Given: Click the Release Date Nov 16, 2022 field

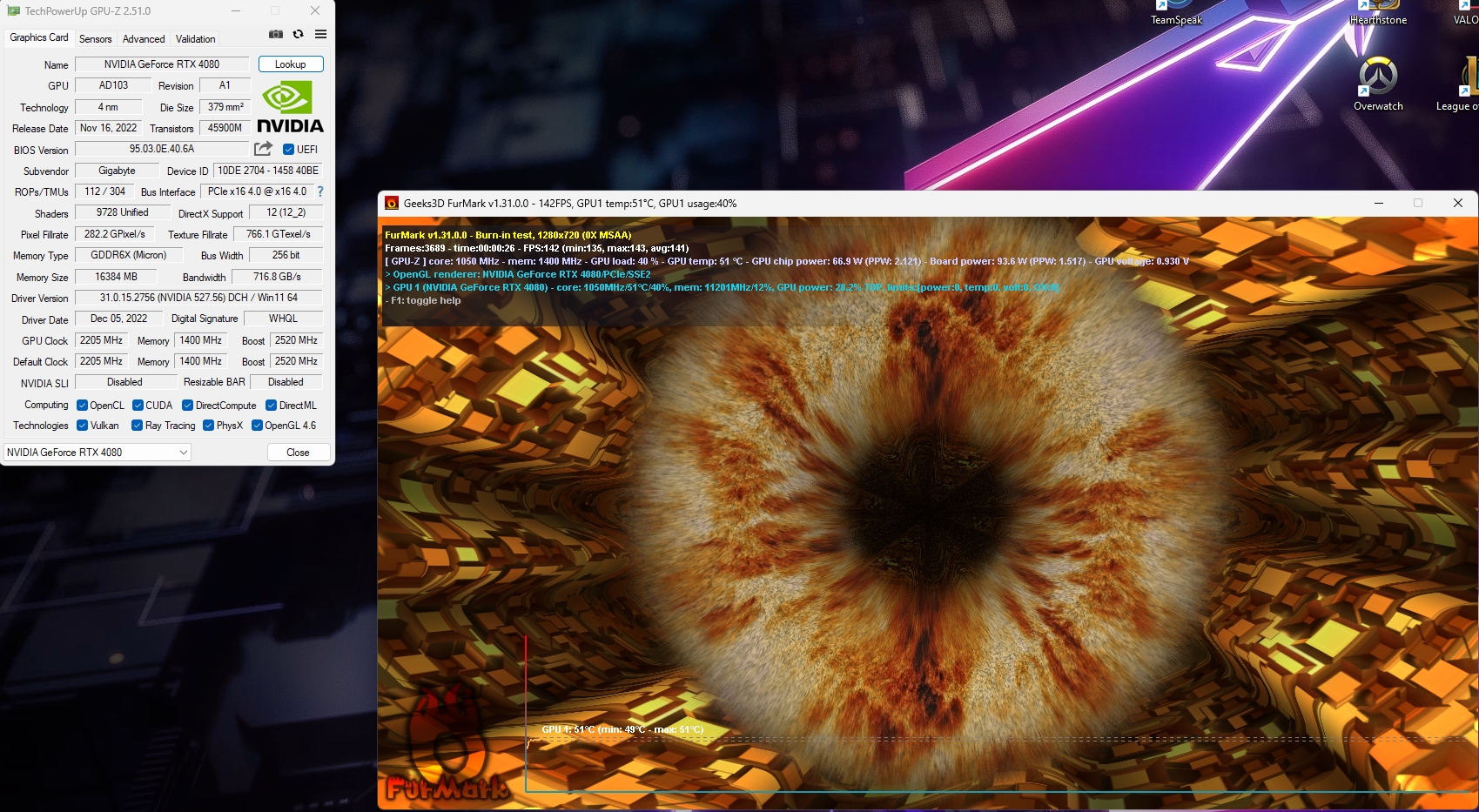Looking at the screenshot, I should click(109, 128).
